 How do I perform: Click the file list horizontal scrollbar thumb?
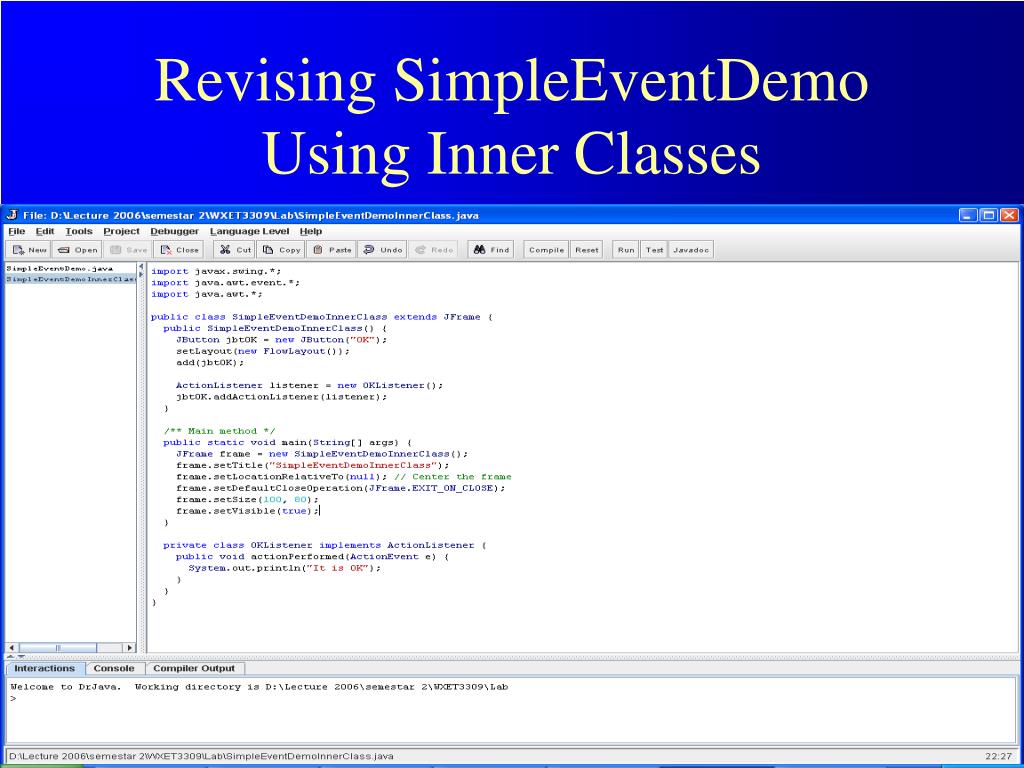point(57,648)
